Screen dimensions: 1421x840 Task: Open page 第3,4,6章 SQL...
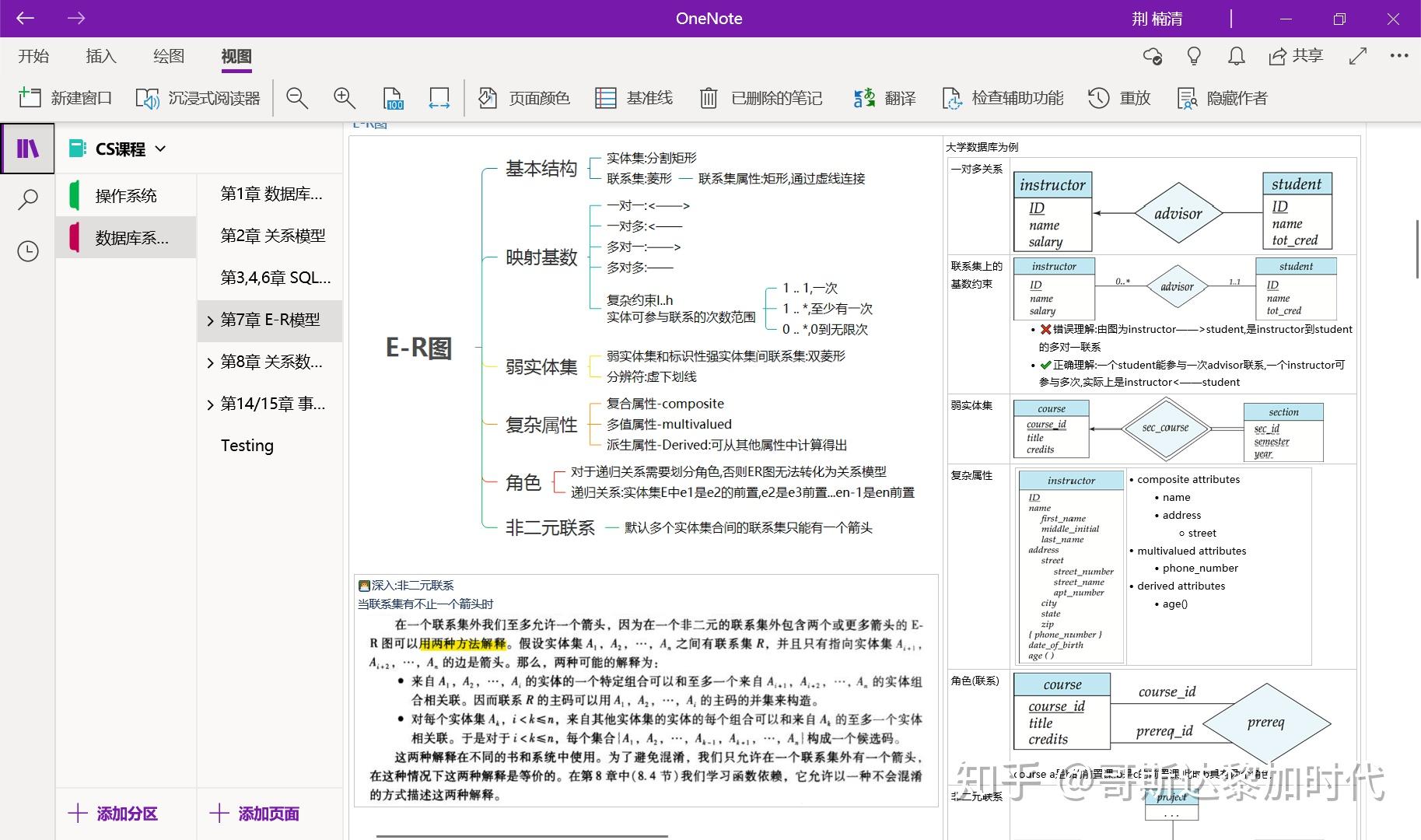coord(270,278)
